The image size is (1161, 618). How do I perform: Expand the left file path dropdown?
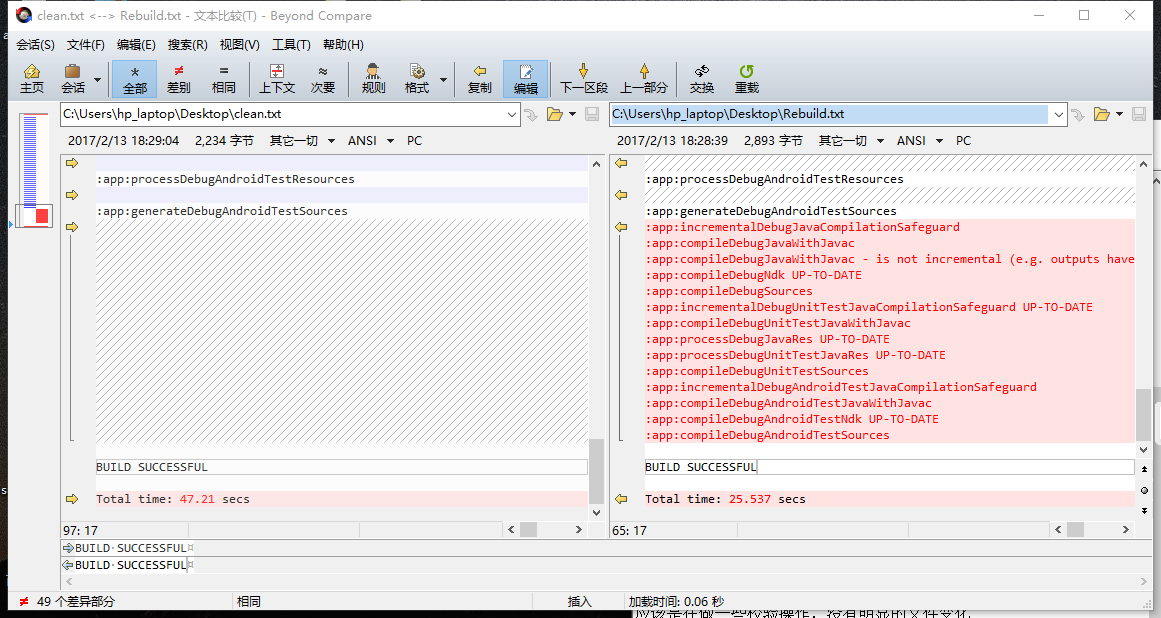(x=511, y=114)
